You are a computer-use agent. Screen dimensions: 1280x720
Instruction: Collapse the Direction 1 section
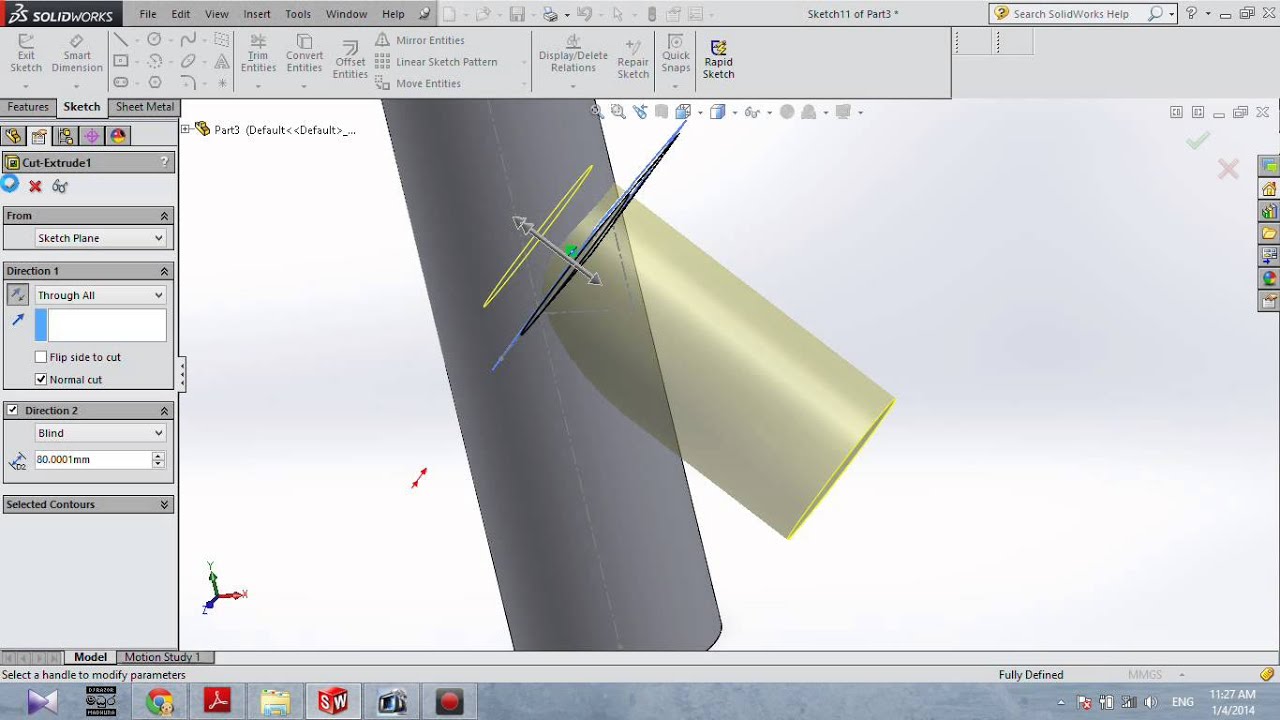(x=164, y=271)
